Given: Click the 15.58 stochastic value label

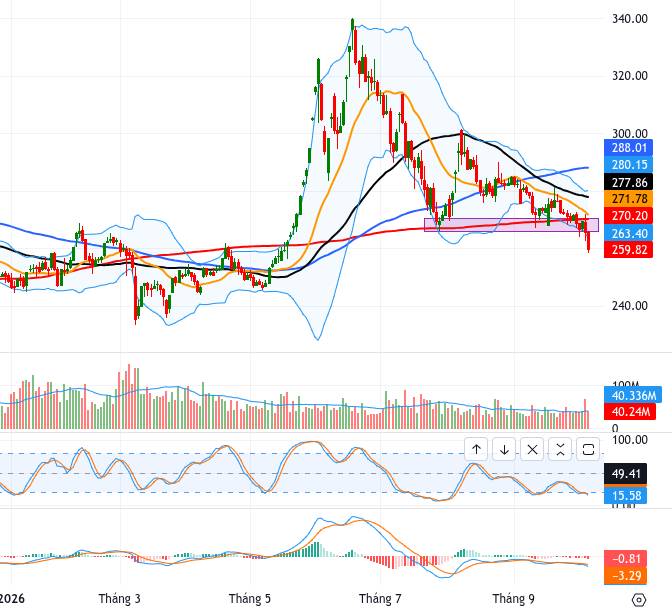Looking at the screenshot, I should click(x=625, y=496).
